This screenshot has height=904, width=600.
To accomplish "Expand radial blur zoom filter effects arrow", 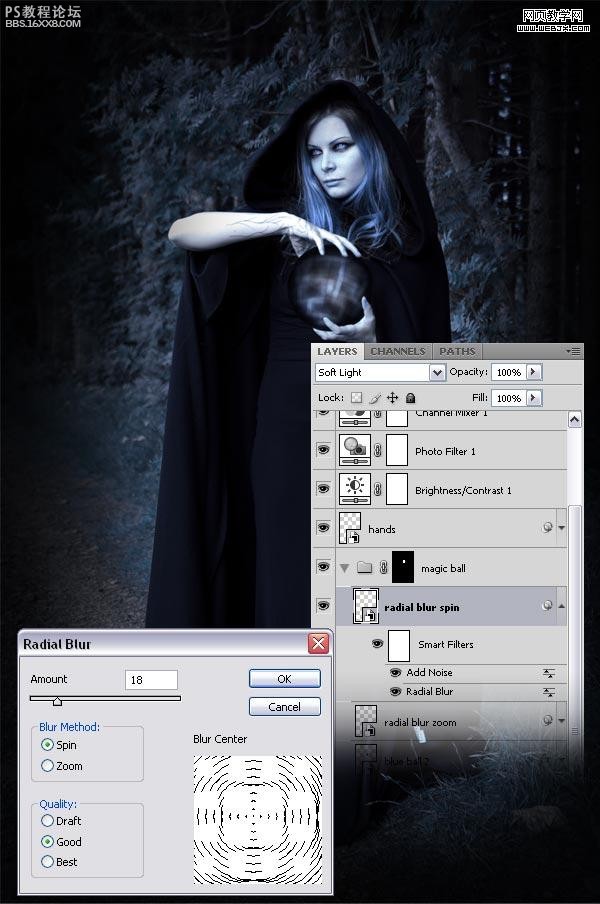I will point(561,721).
